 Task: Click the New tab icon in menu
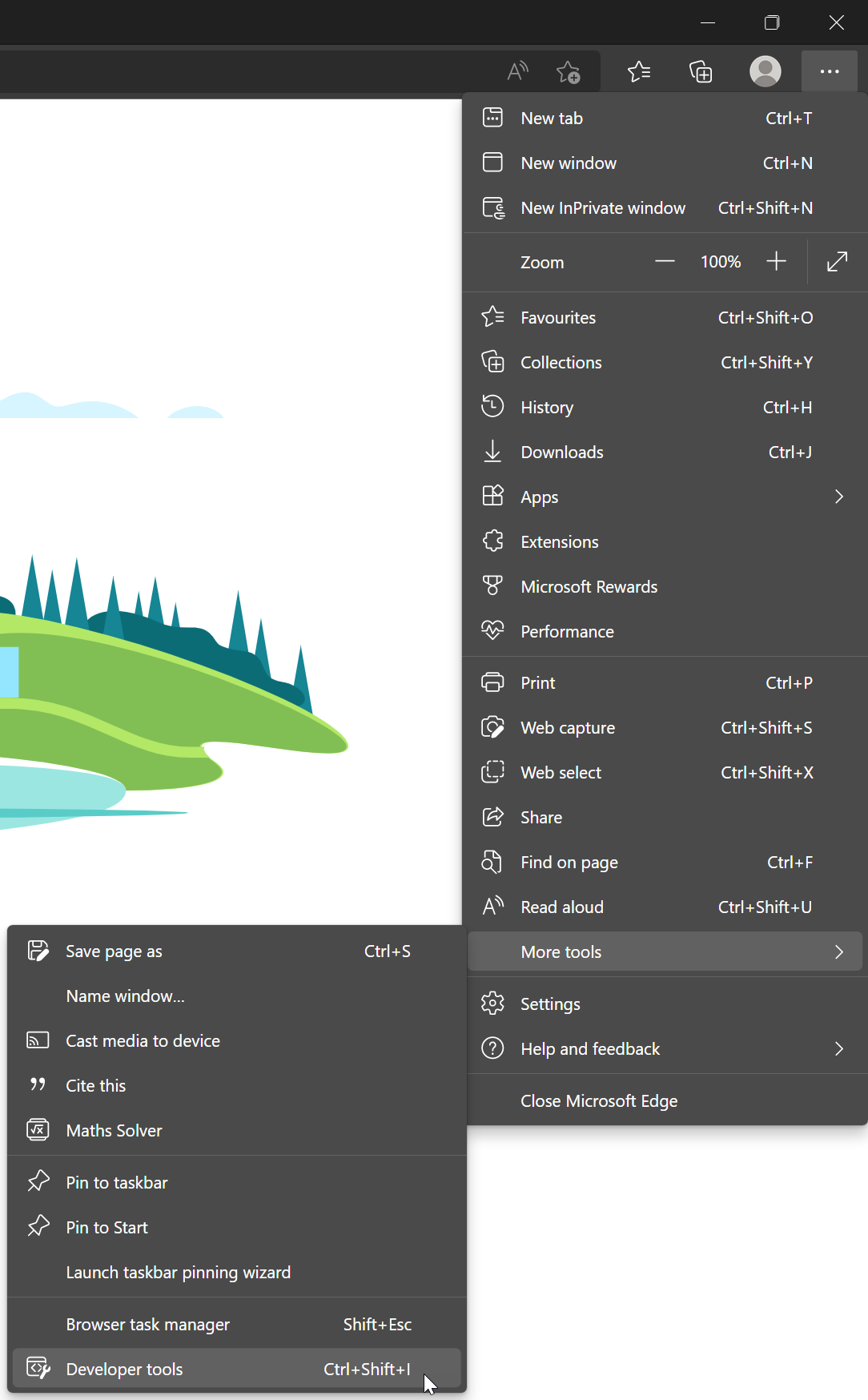tap(492, 118)
